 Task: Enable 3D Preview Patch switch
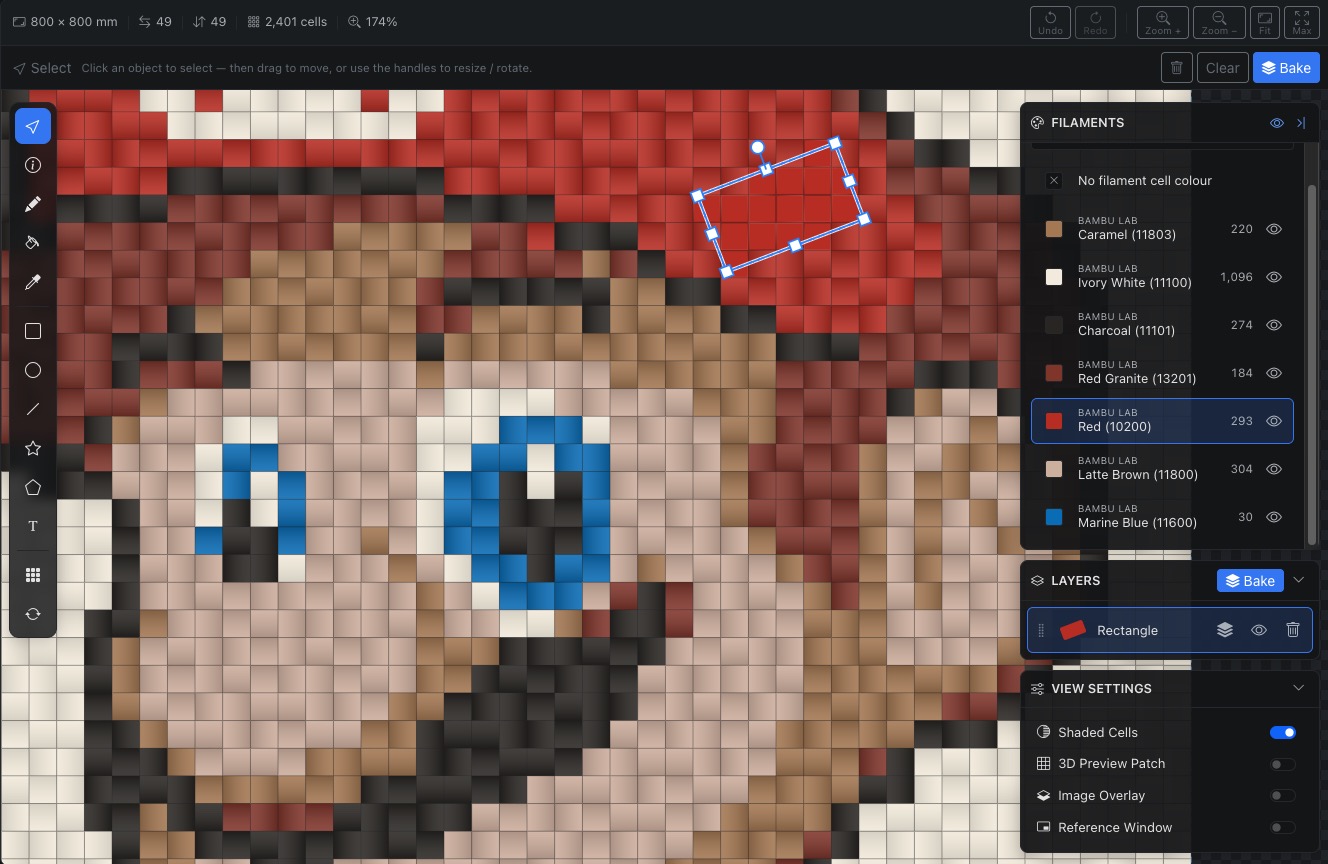coord(1283,764)
